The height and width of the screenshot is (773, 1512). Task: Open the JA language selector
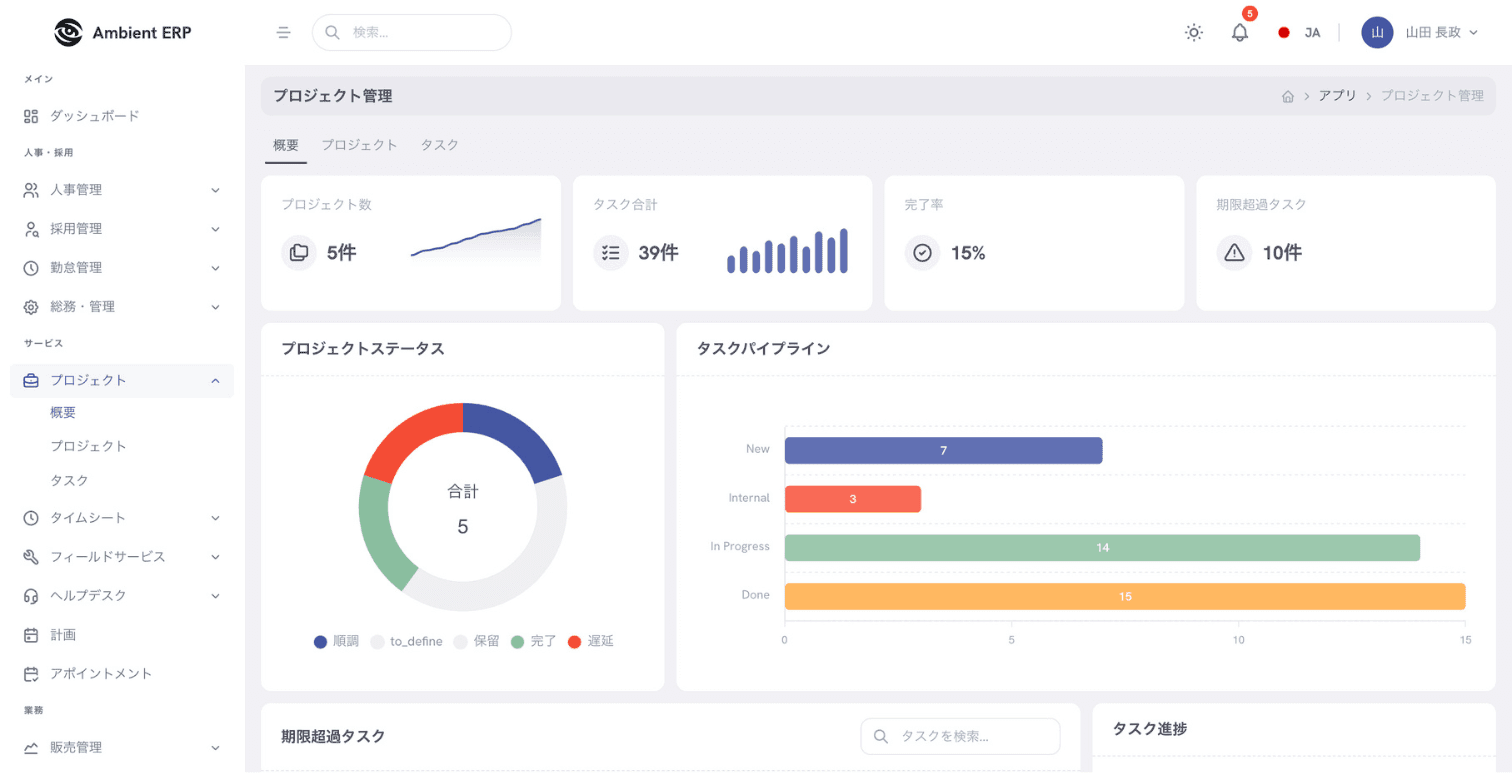1300,32
